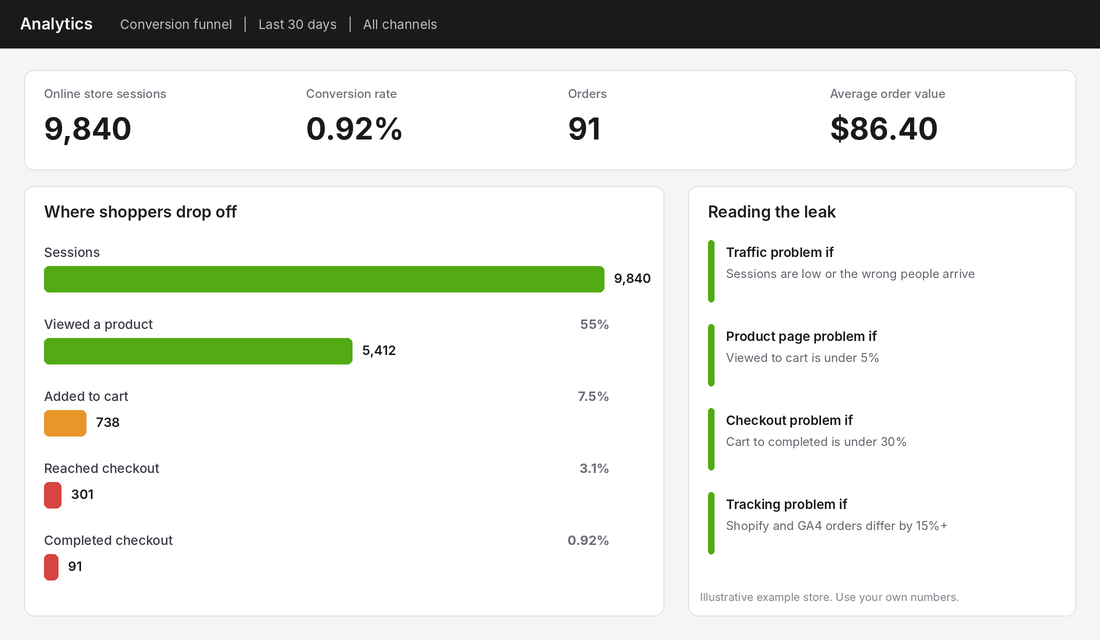Click the 7.5% added to cart percentage
Image resolution: width=1100 pixels, height=640 pixels.
point(593,396)
